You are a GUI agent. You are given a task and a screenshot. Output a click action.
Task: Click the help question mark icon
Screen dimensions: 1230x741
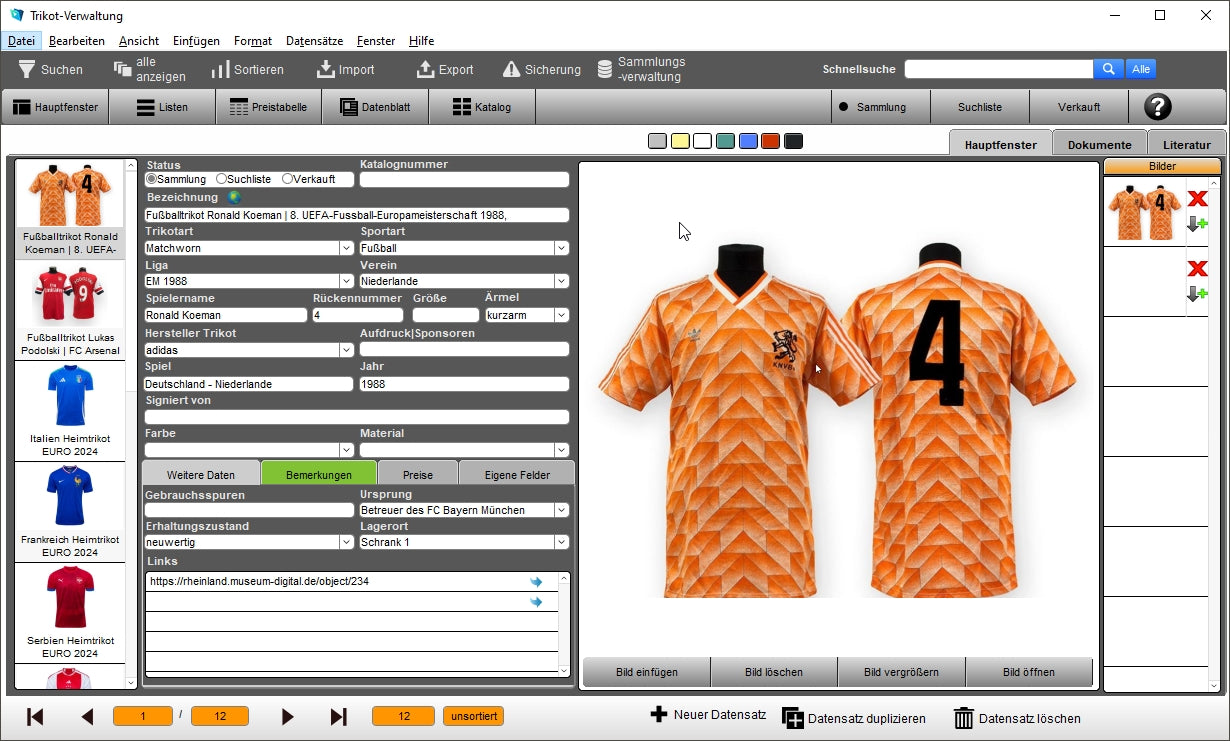[x=1157, y=107]
